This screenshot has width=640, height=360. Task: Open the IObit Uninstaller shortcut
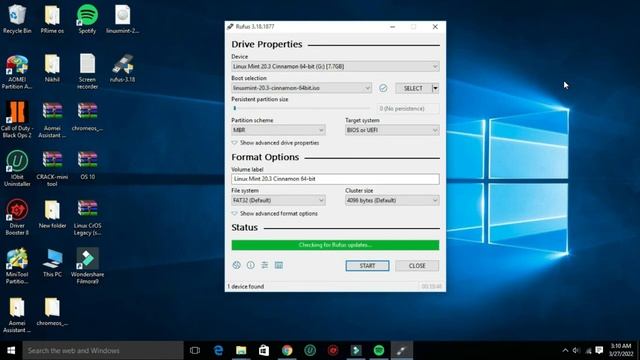point(17,169)
